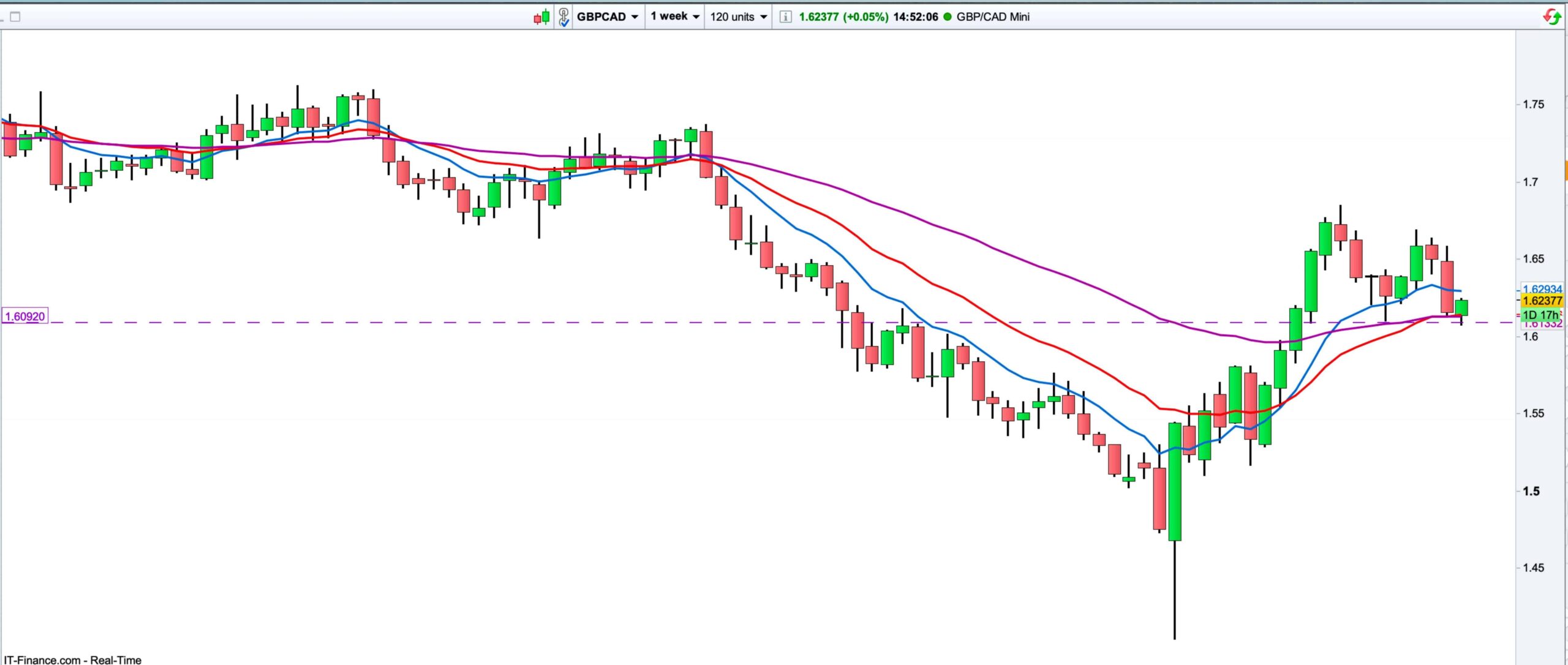The height and width of the screenshot is (665, 1568).
Task: Click the small window square icon
Action: tap(15, 17)
